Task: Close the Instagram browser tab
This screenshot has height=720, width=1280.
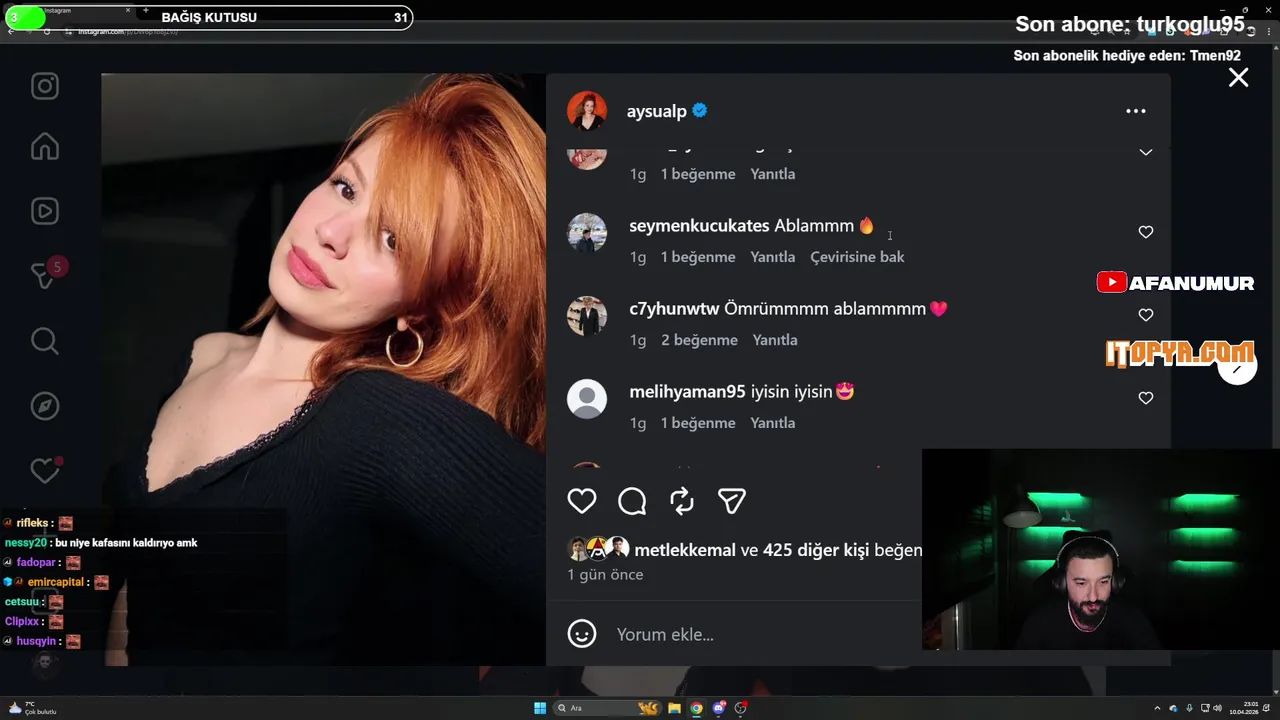Action: tap(128, 10)
